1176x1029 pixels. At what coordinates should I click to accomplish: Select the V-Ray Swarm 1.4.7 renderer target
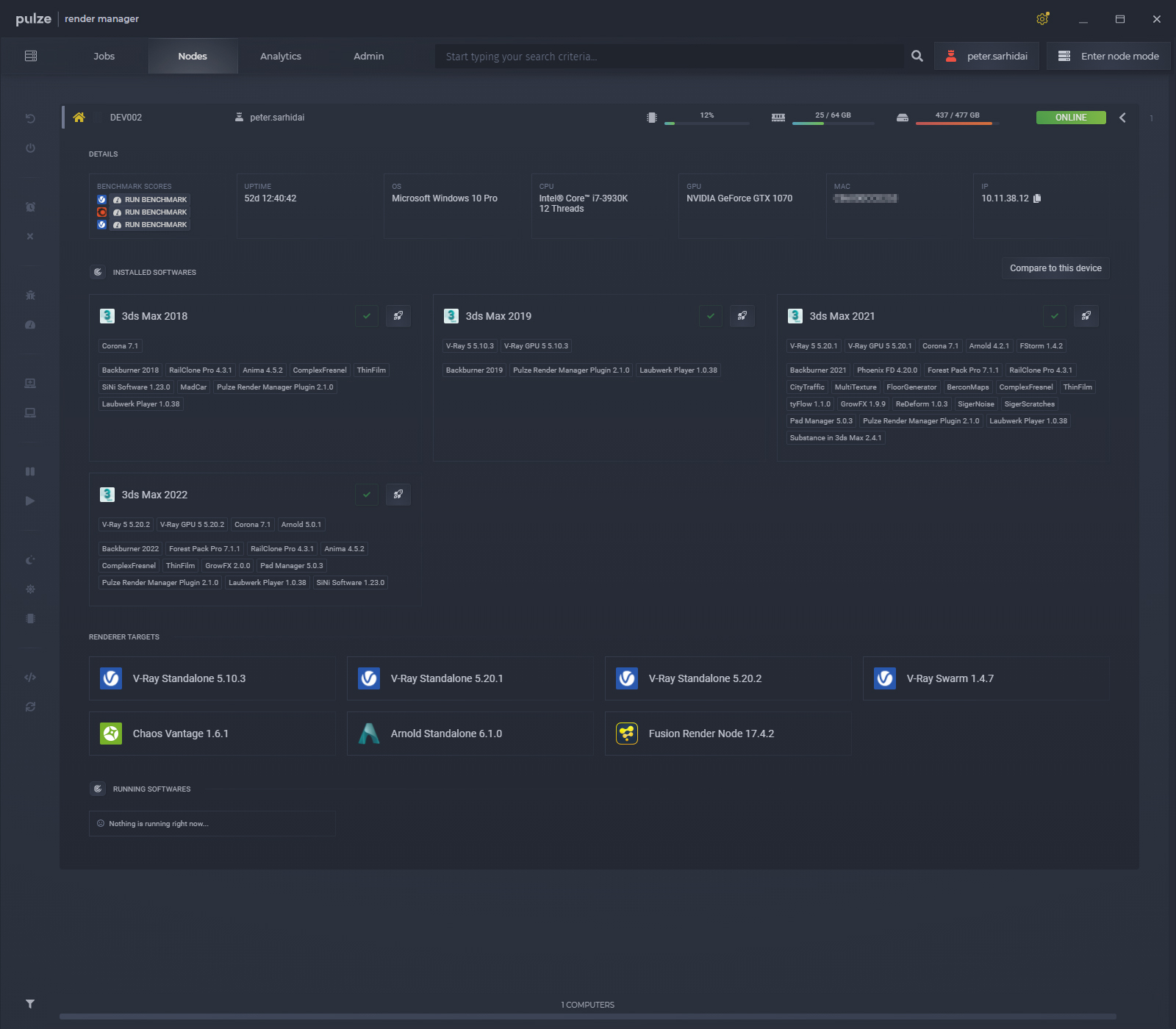pos(986,678)
